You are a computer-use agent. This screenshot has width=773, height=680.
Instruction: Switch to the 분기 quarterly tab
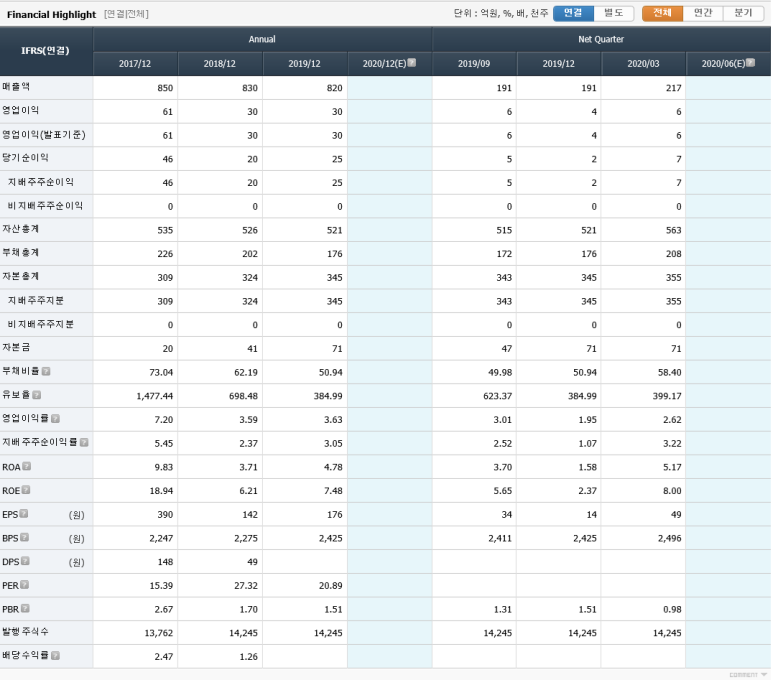(743, 13)
